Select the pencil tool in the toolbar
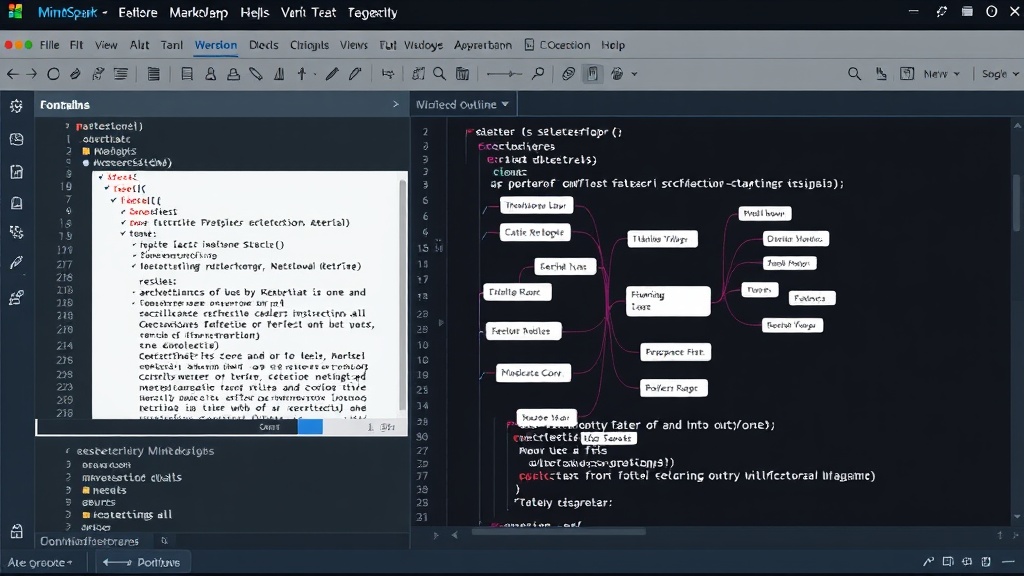1024x576 pixels. 332,74
